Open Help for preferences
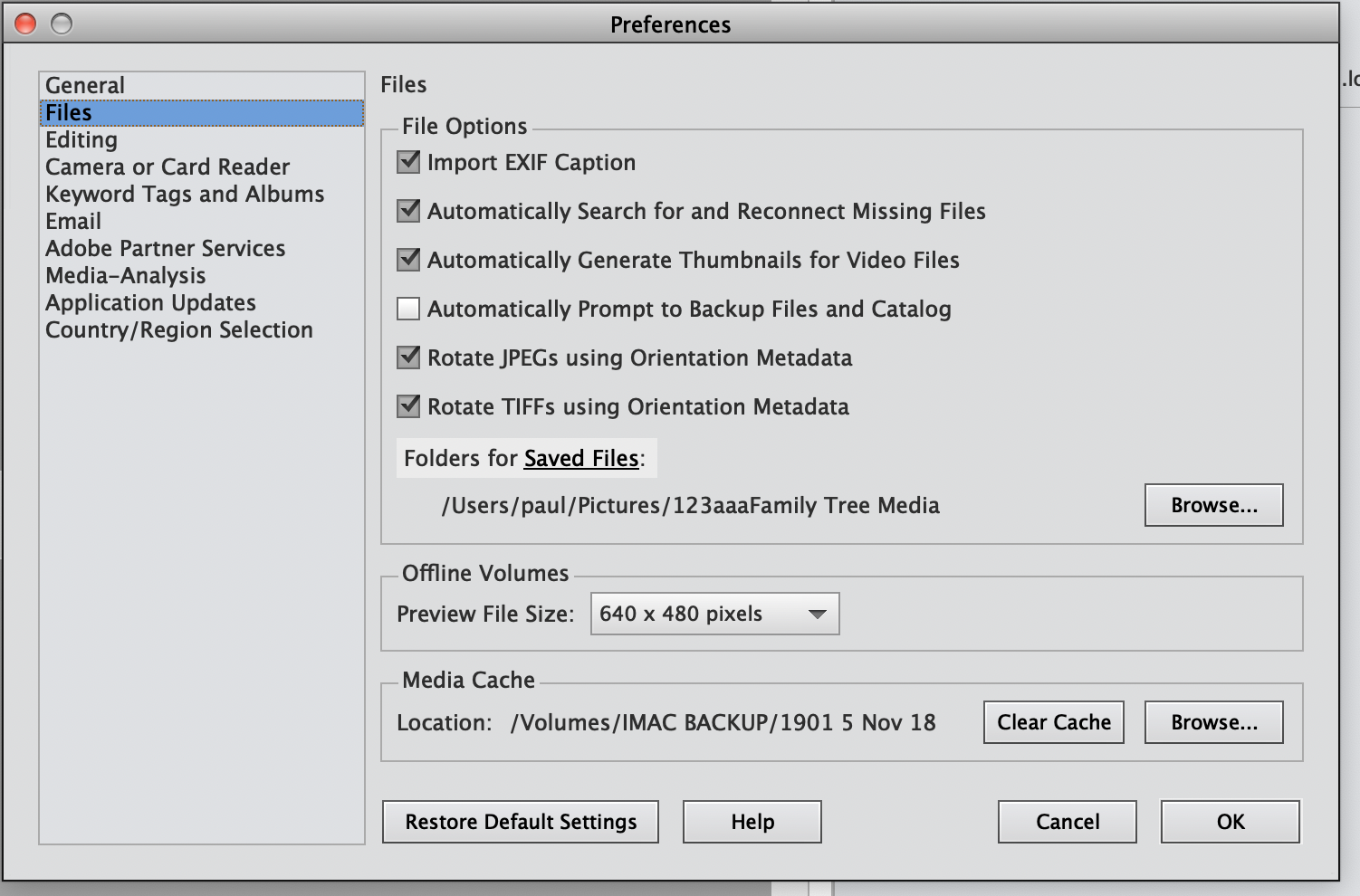The height and width of the screenshot is (896, 1360). pyautogui.click(x=752, y=822)
